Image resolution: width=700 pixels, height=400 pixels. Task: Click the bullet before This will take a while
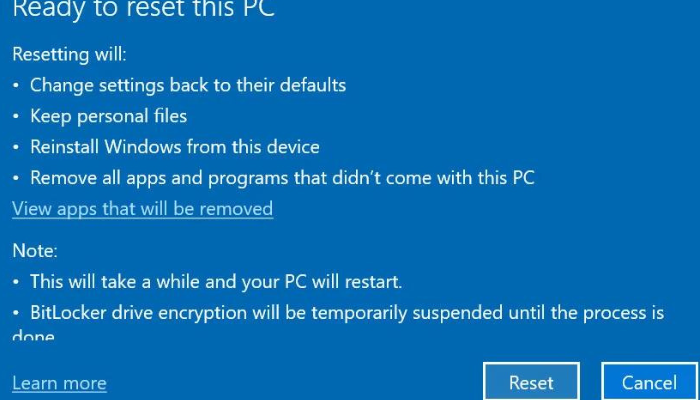tap(16, 283)
